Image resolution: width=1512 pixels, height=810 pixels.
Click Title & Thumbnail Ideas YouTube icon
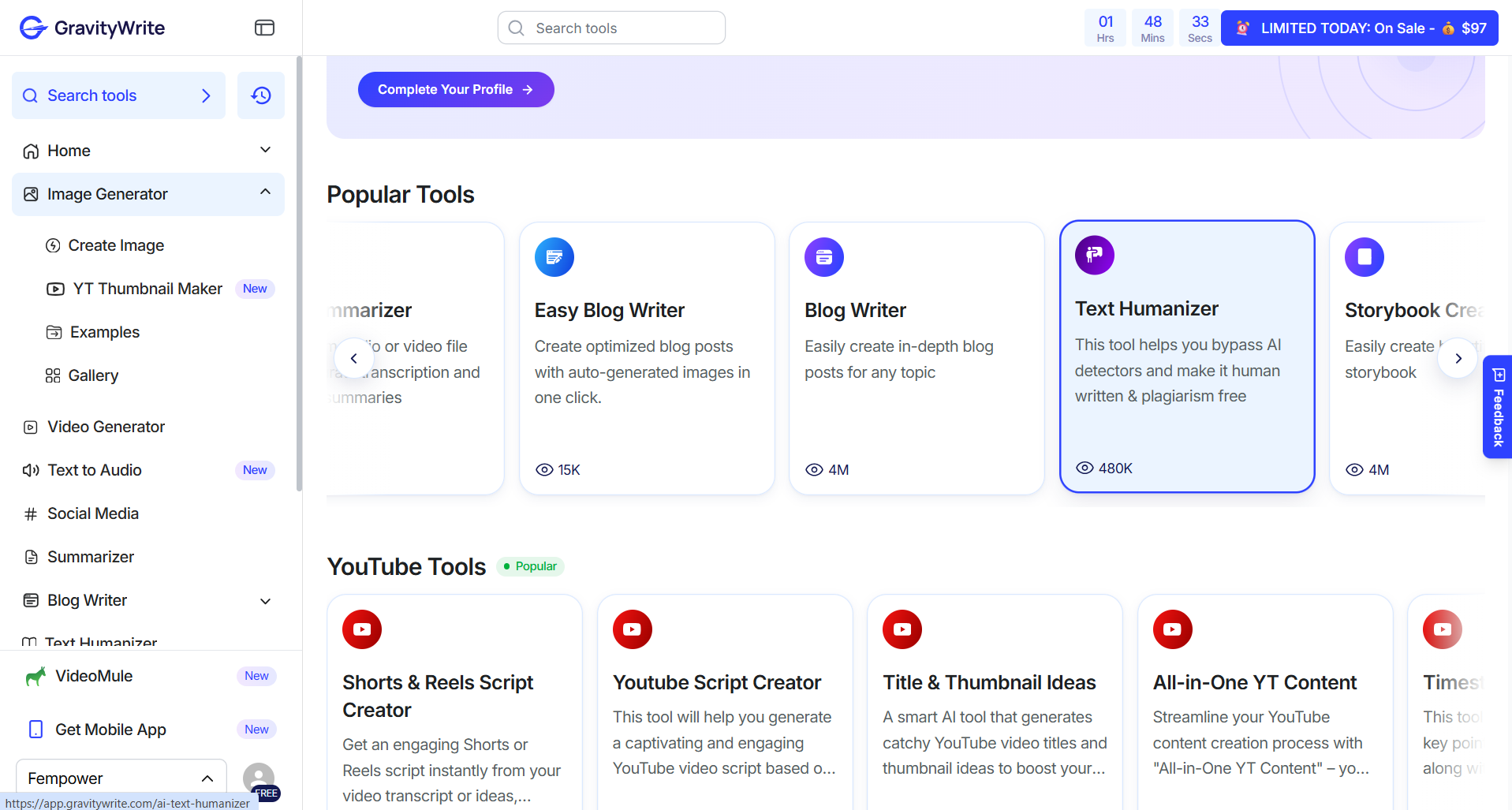902,629
